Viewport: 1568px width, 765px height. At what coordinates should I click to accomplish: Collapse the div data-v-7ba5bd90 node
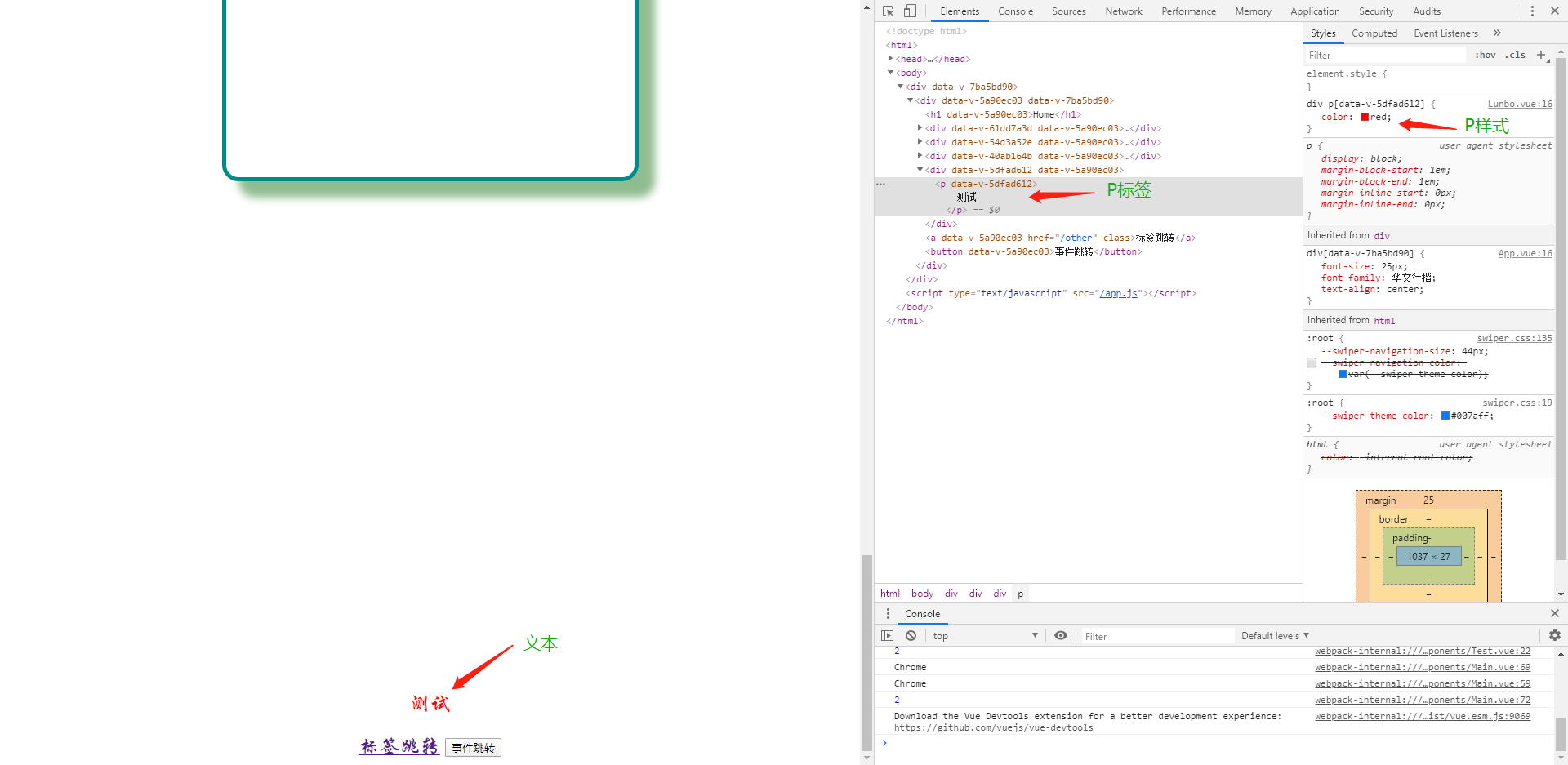coord(900,87)
